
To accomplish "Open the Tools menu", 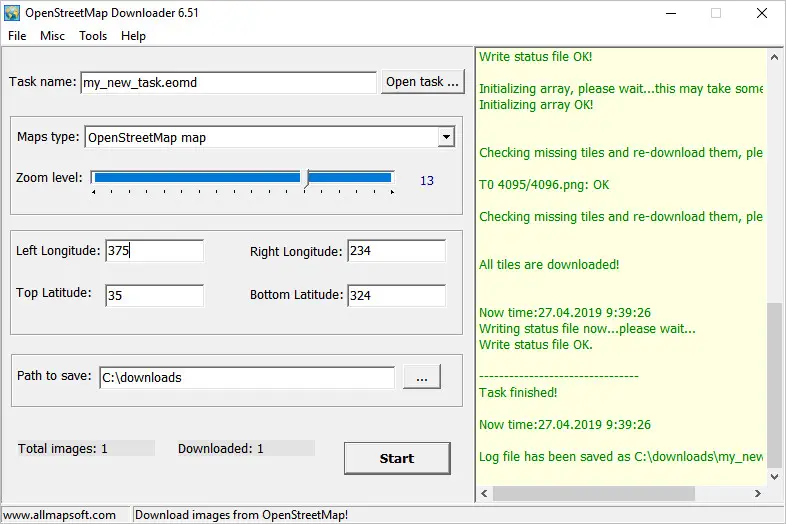I will pyautogui.click(x=93, y=36).
